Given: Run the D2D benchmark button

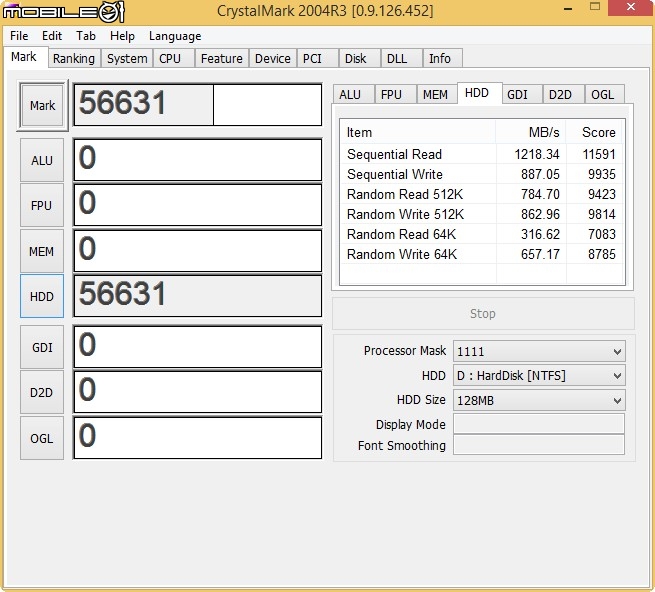Looking at the screenshot, I should point(42,393).
